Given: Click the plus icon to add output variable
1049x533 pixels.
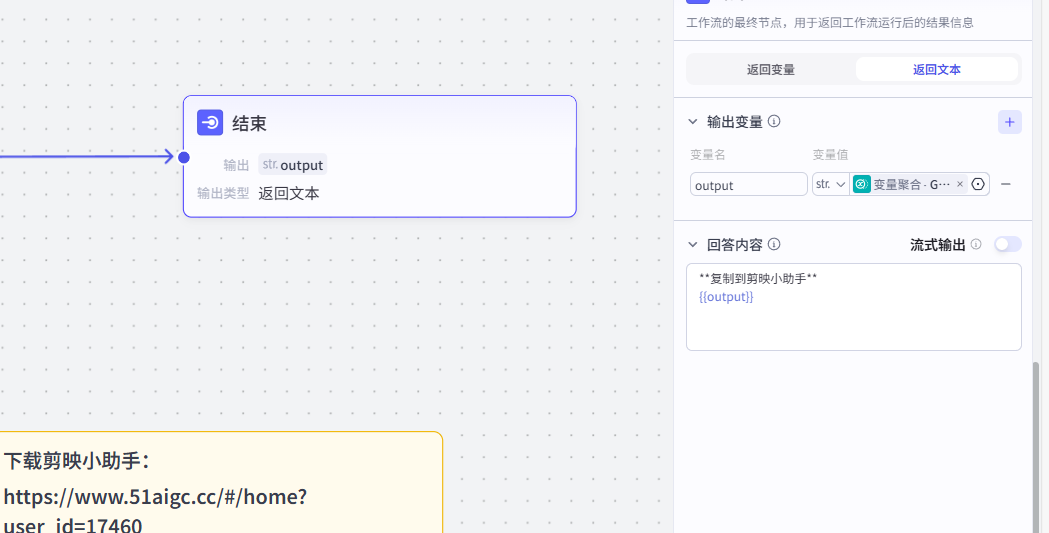Looking at the screenshot, I should click(1009, 122).
